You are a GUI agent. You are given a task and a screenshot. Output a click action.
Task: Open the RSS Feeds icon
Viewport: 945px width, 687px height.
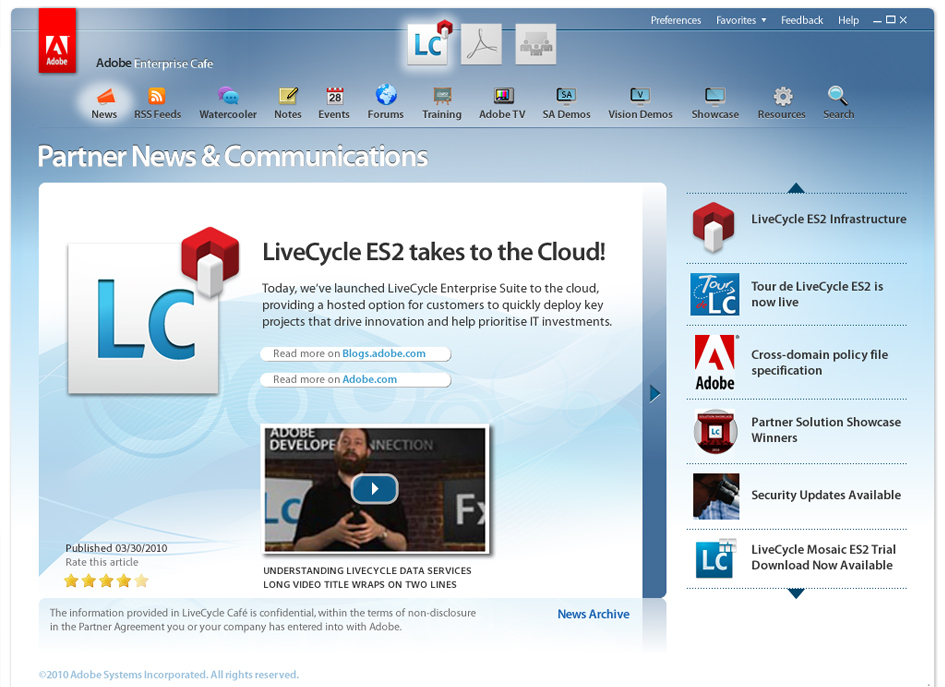point(157,96)
